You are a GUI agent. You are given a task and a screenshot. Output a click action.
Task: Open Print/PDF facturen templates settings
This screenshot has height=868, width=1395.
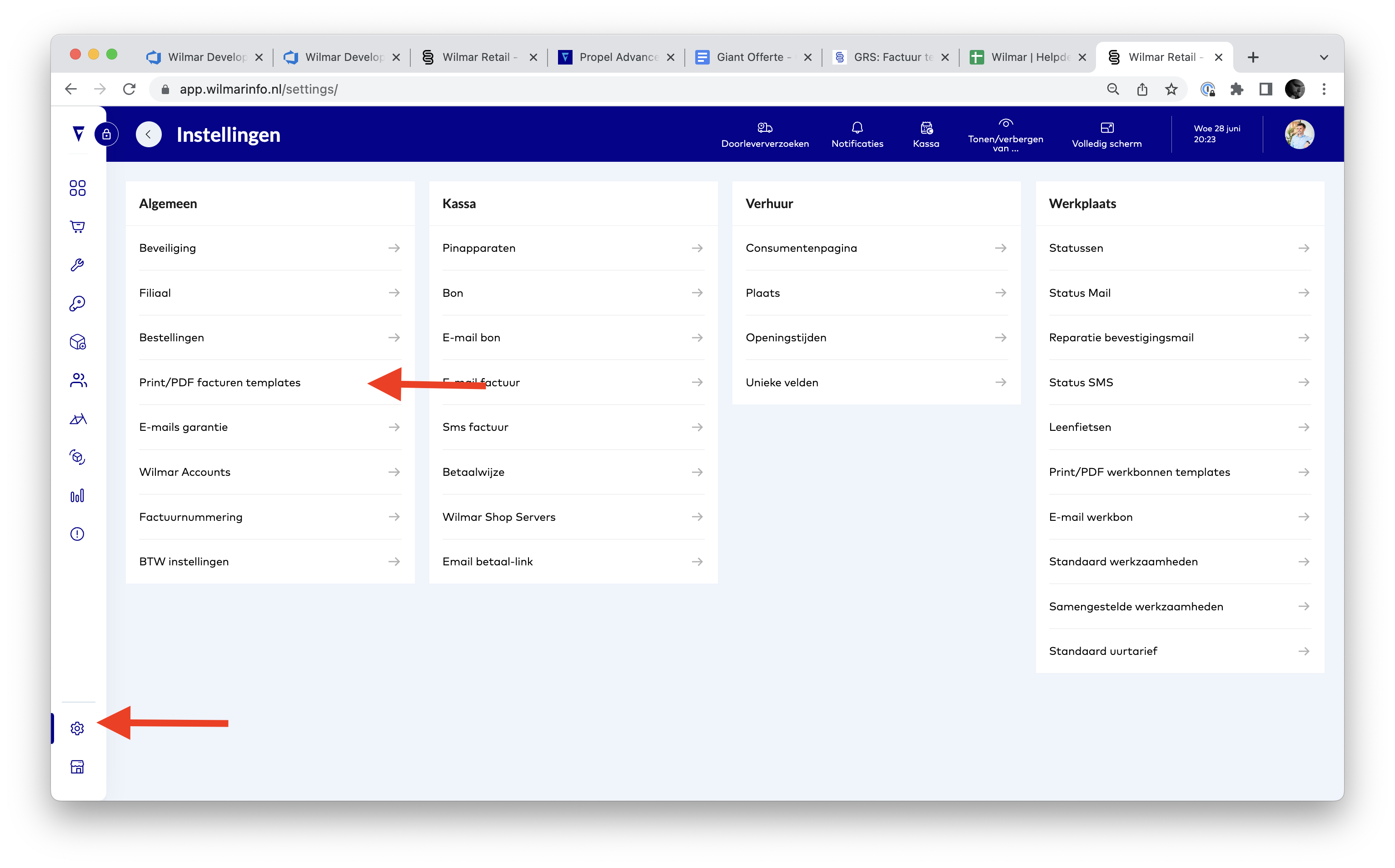tap(220, 382)
